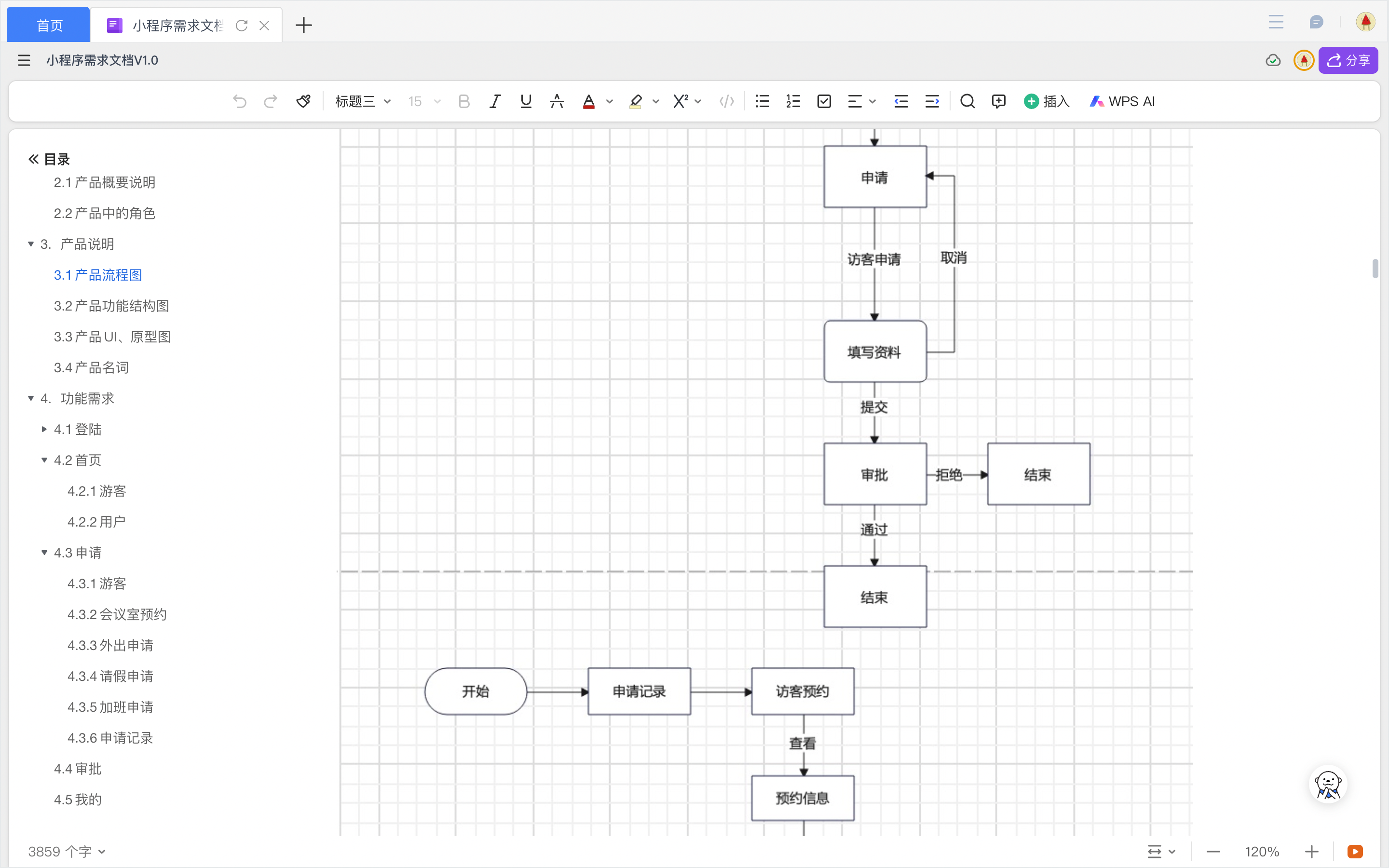Open the page width layout dropdown
This screenshot has width=1389, height=868.
tap(1162, 851)
